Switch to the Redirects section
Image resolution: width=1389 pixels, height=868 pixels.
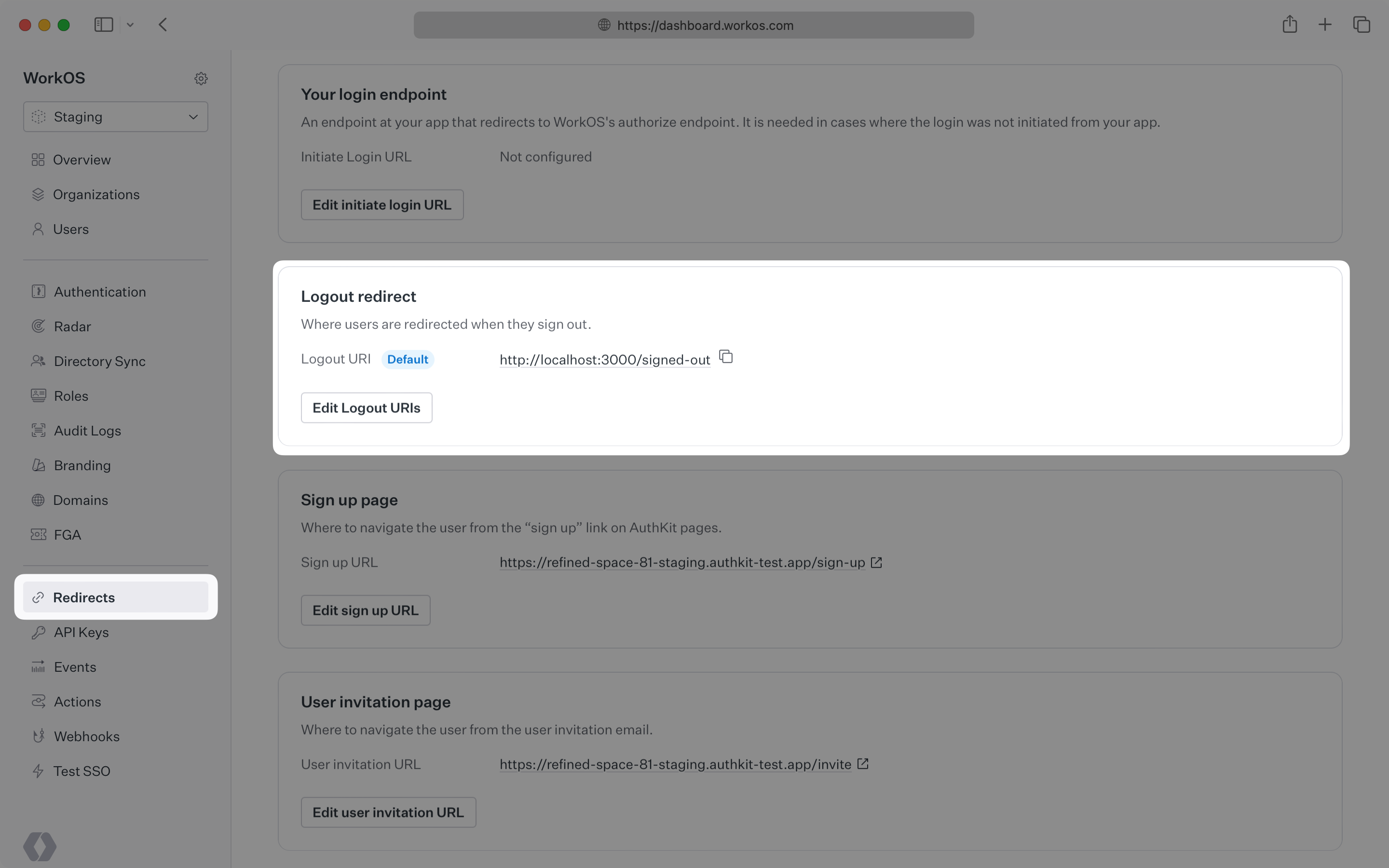84,597
